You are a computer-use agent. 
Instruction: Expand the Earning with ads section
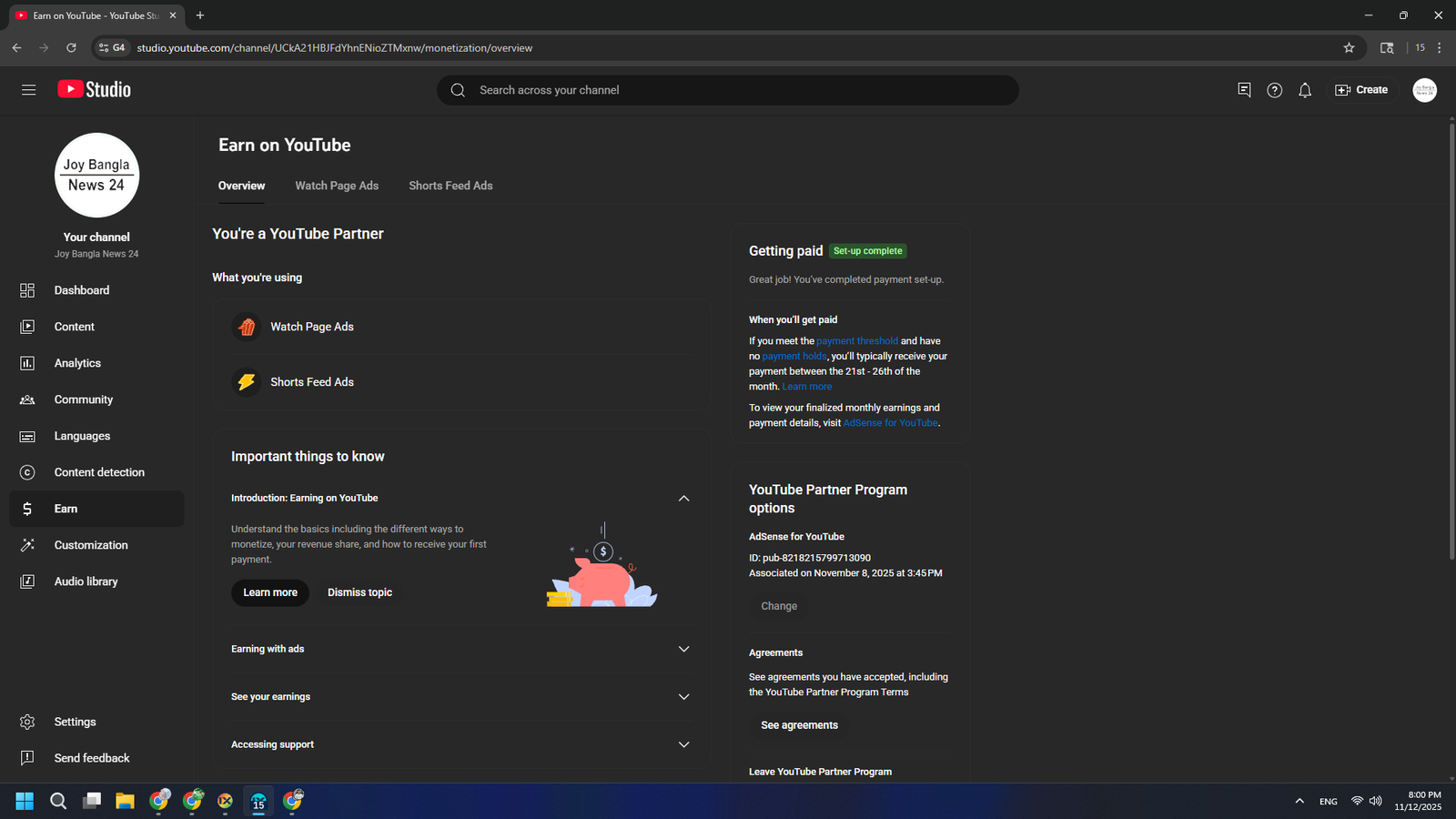683,649
